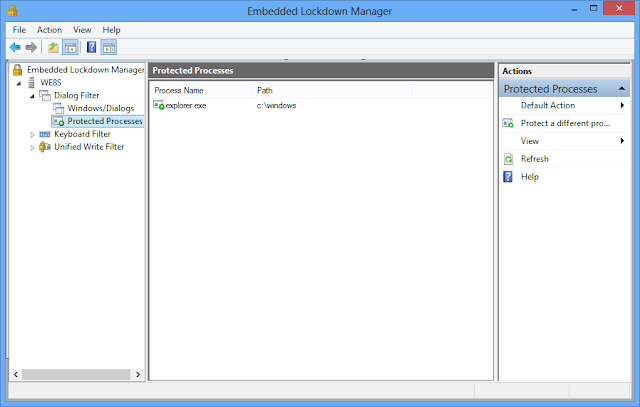Expand the Keyboard Filter tree node

(32, 135)
